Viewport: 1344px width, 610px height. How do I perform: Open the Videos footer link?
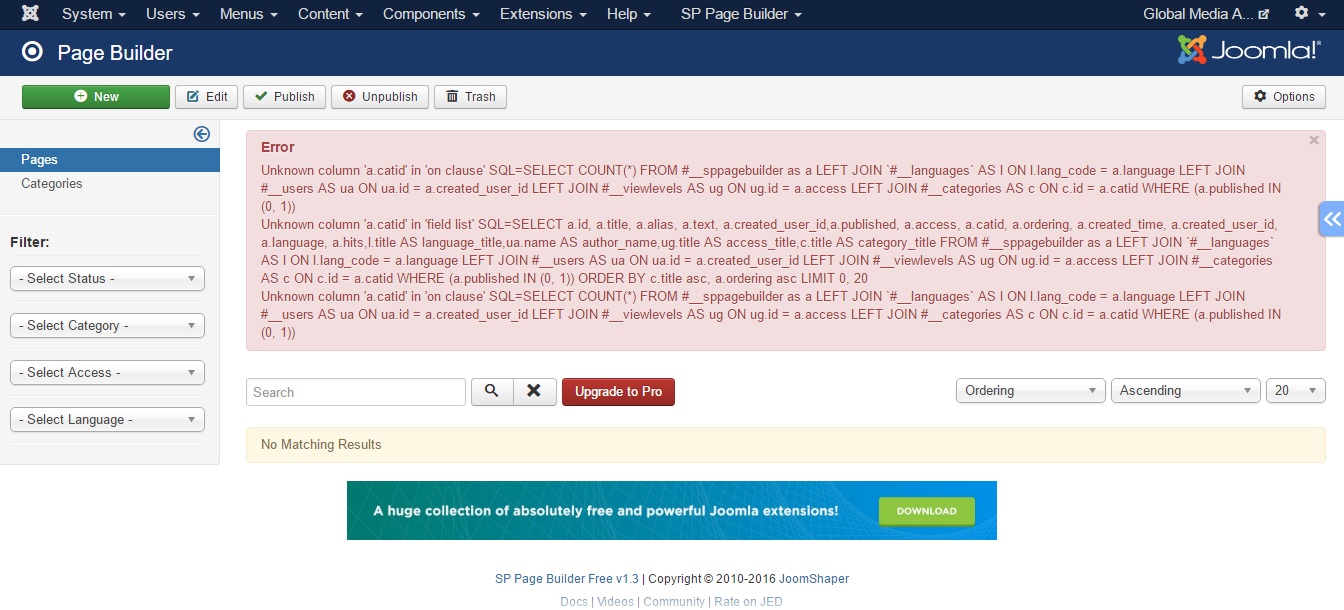615,602
